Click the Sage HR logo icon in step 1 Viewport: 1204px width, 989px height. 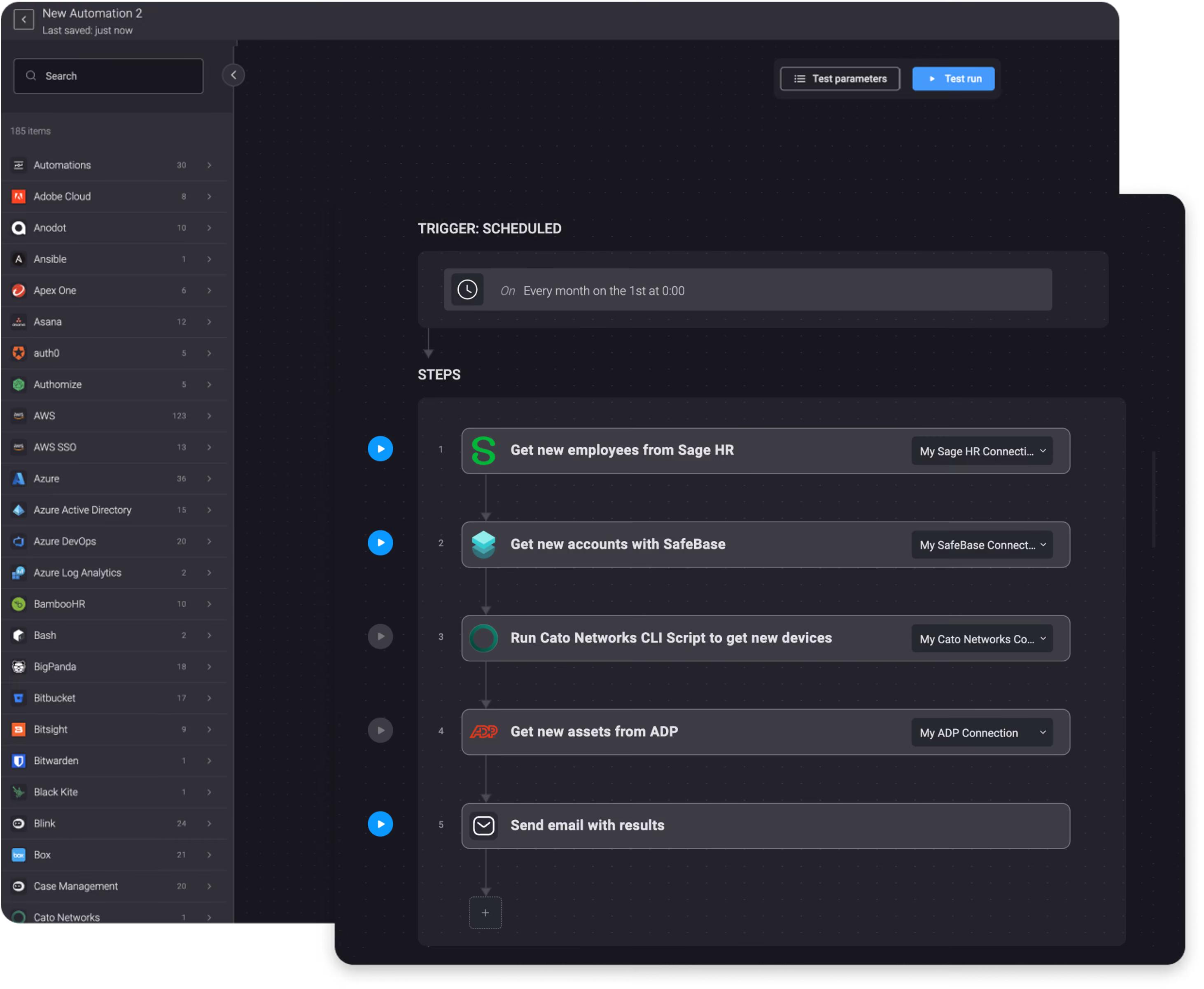(484, 451)
